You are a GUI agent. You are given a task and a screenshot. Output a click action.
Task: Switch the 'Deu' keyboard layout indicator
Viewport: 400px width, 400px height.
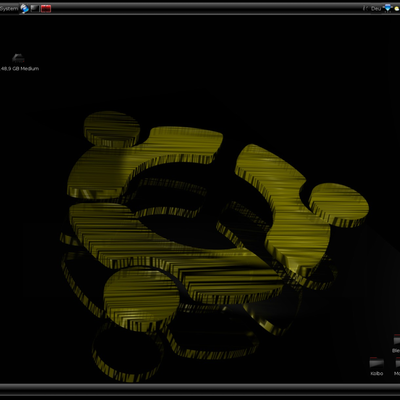[x=376, y=9]
